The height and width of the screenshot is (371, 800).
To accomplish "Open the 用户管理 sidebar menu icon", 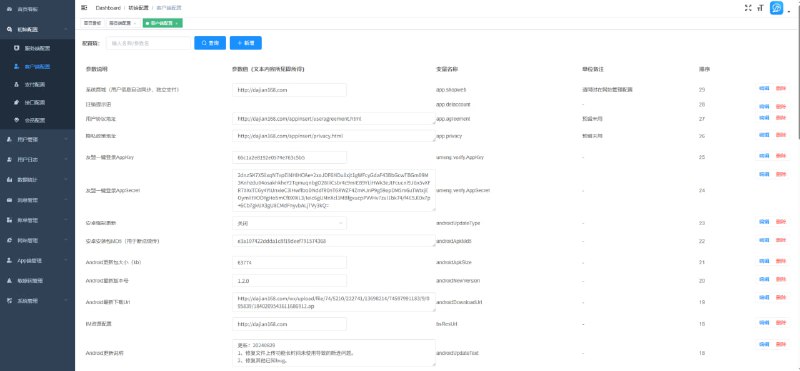I will (9, 139).
